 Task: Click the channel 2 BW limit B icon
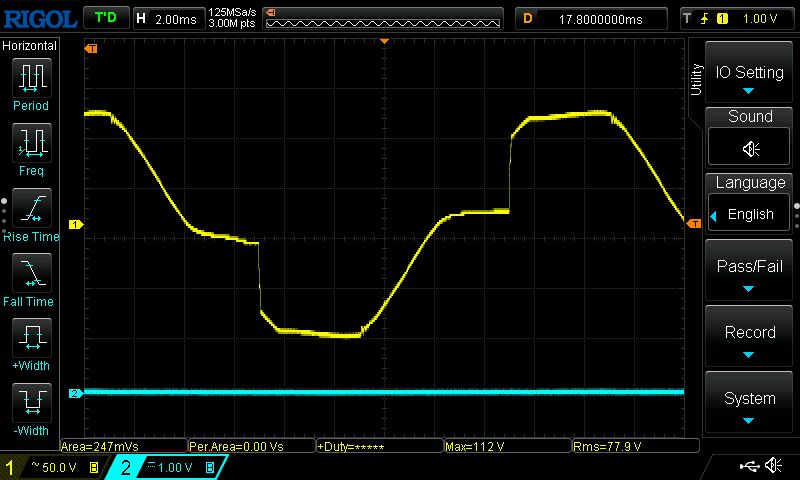tap(210, 467)
